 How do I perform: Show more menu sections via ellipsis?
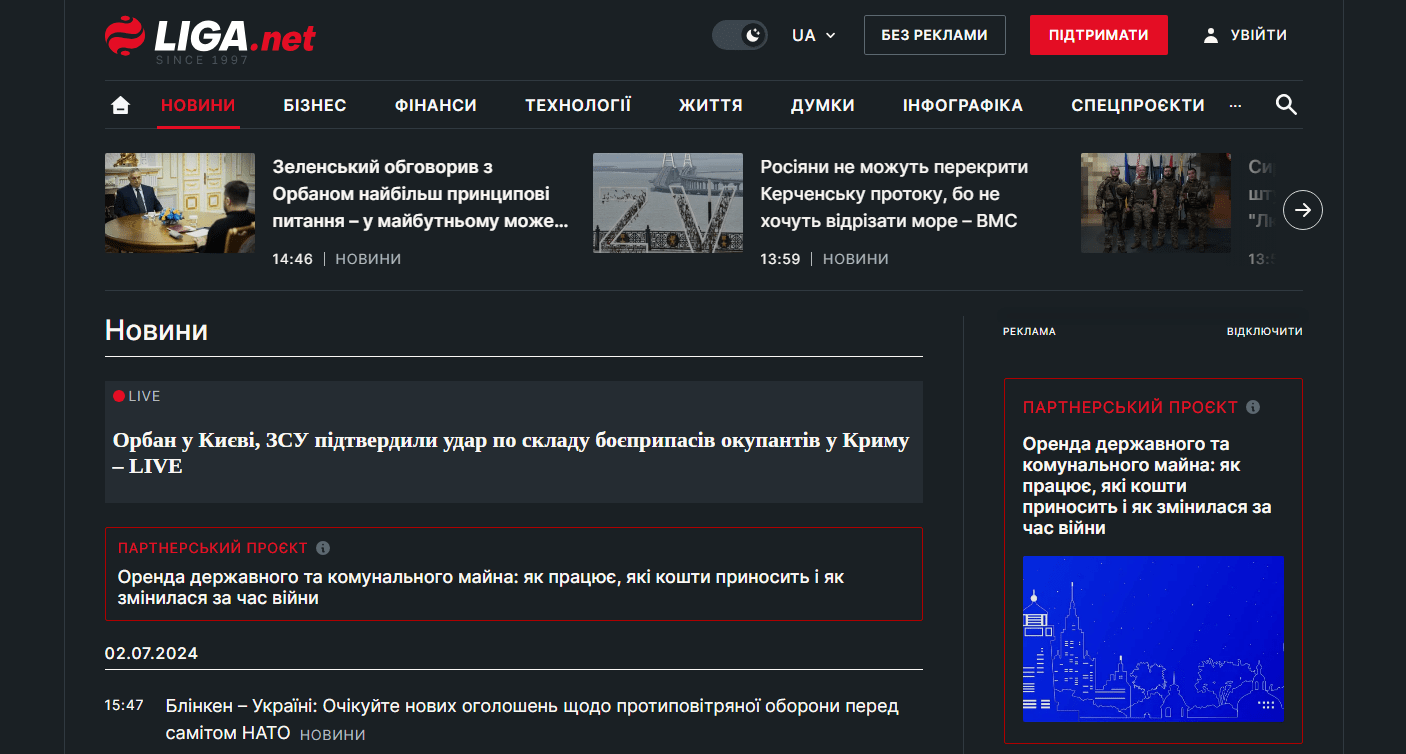pyautogui.click(x=1235, y=105)
